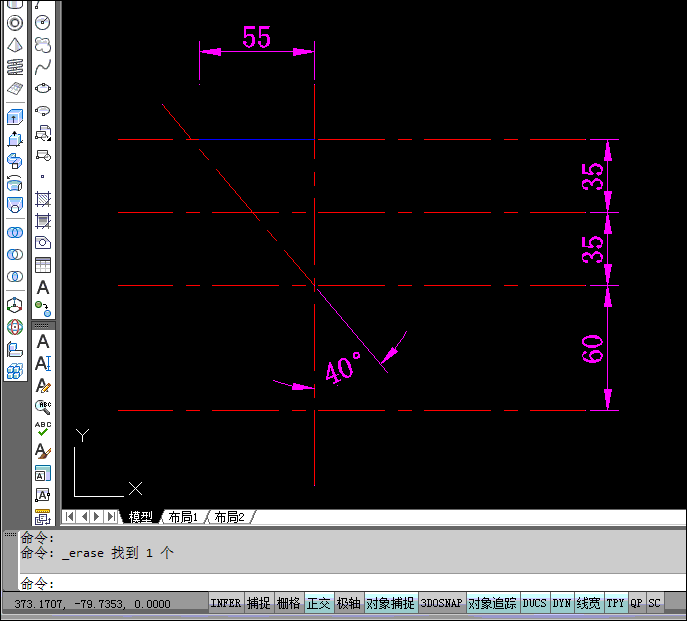
Task: Select Multiline Text tool in draw toolbar
Action: click(43, 287)
